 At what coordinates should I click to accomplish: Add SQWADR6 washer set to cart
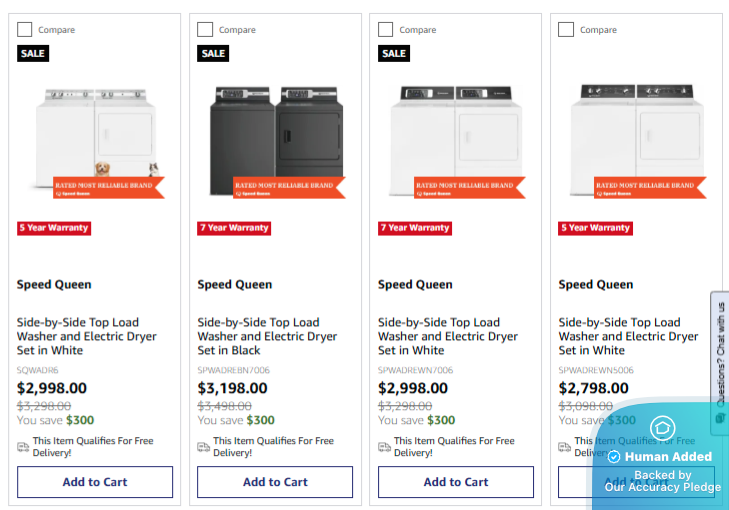click(95, 482)
